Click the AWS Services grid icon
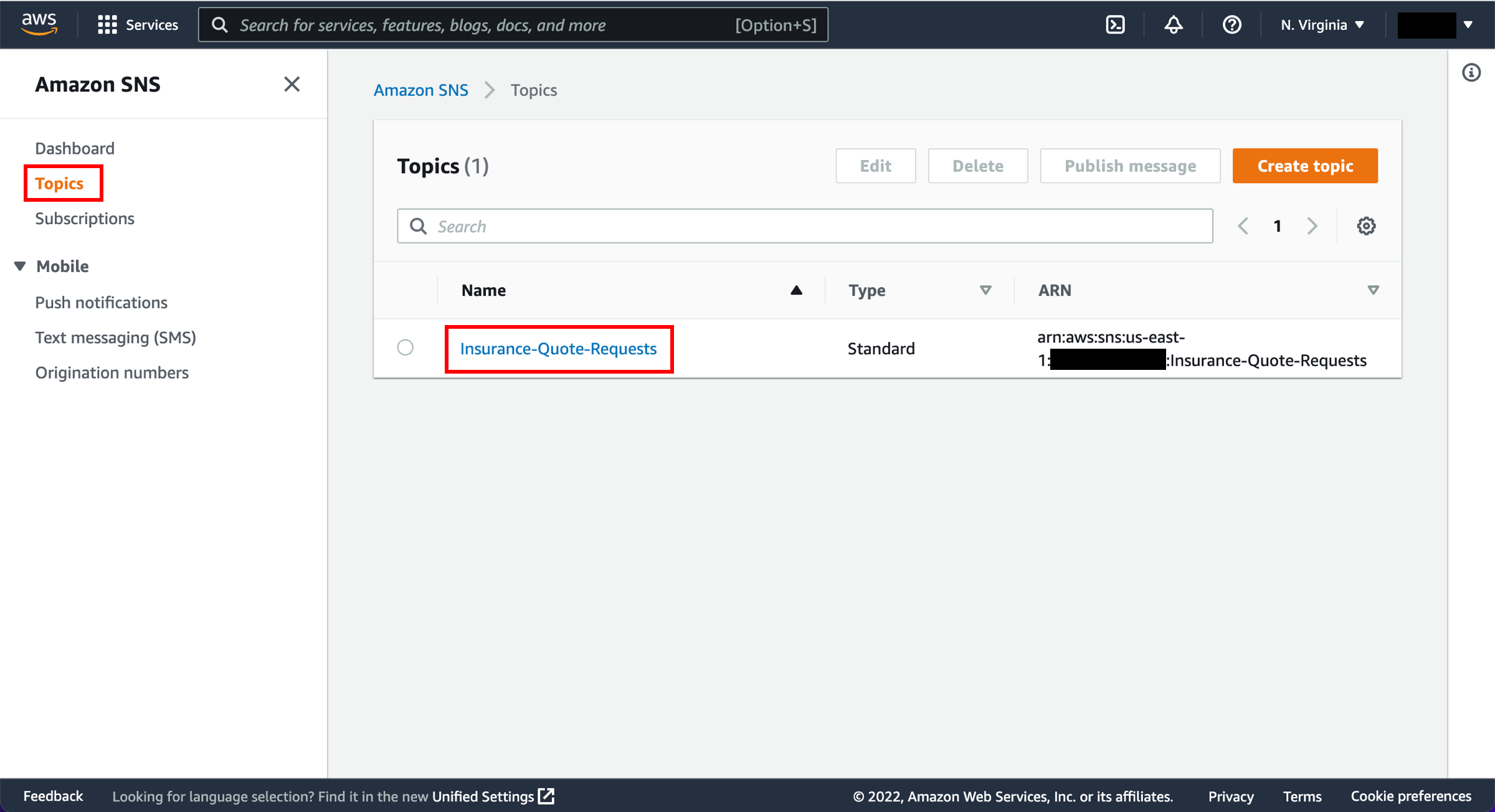Screen dimensions: 1495x812 tap(106, 25)
